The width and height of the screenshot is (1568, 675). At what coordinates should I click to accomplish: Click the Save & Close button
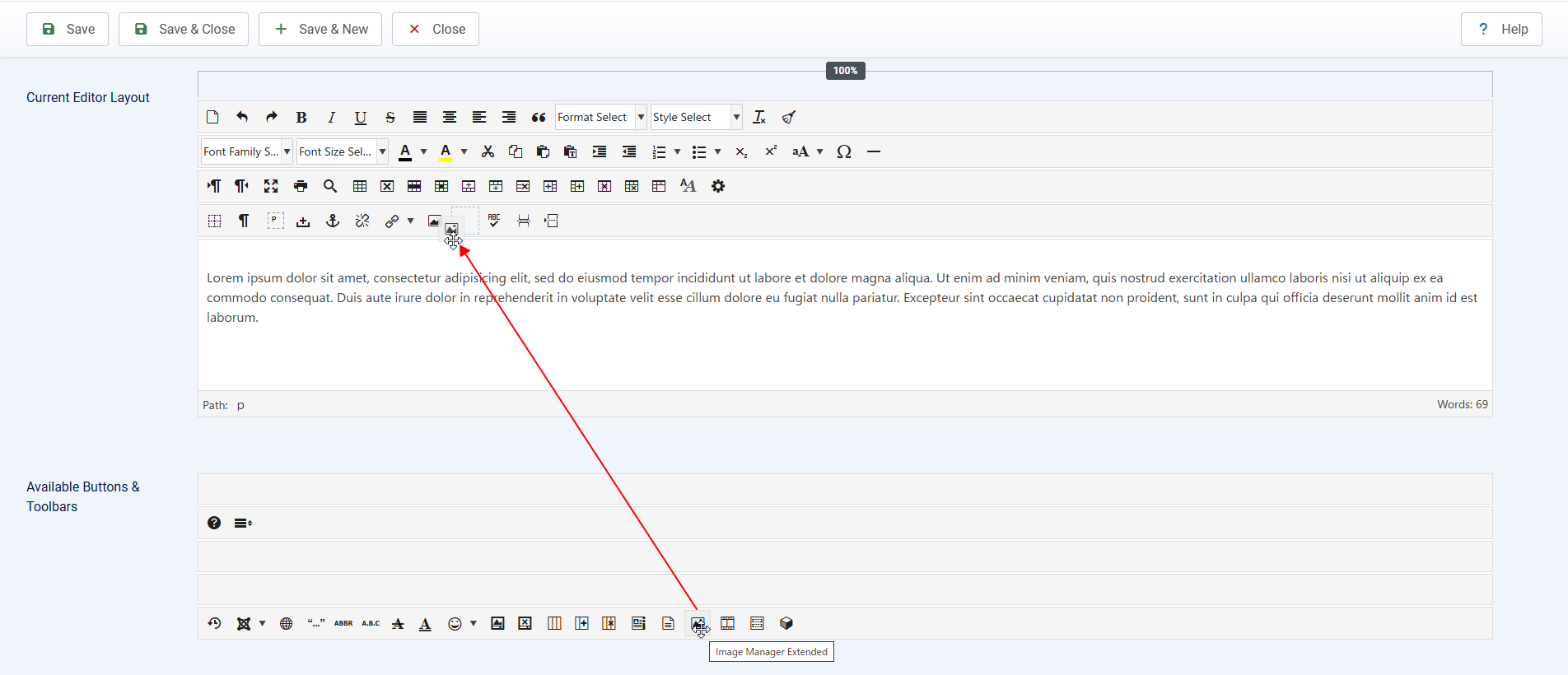184,29
